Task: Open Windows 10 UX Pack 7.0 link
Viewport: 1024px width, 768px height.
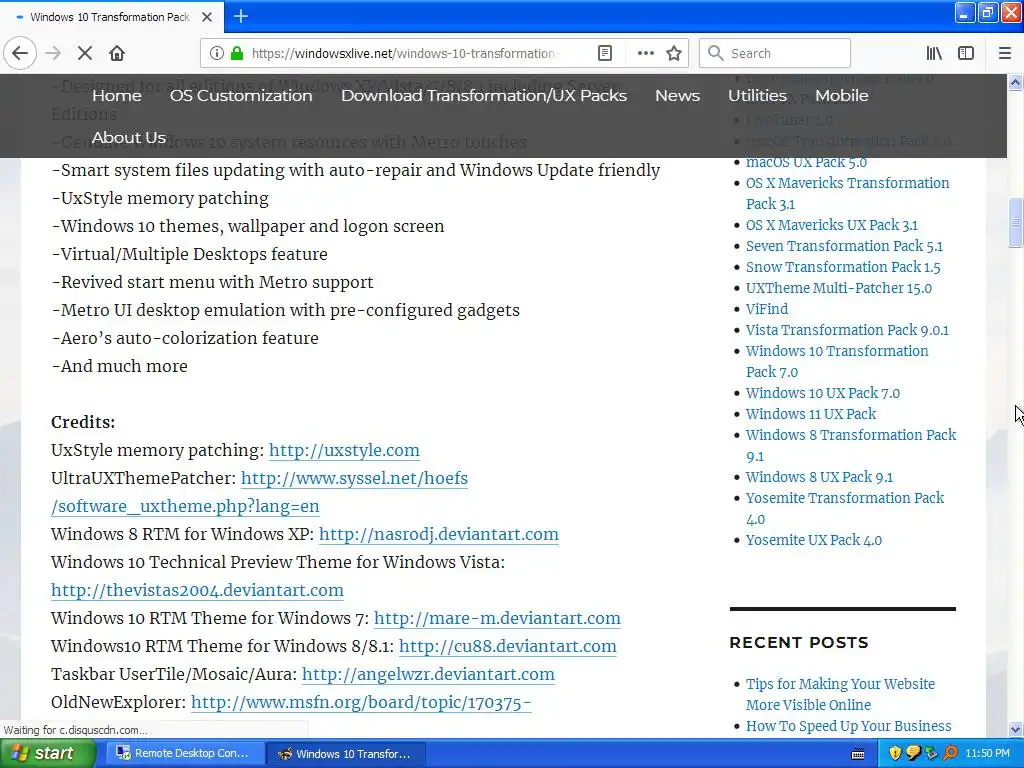Action: pos(823,393)
